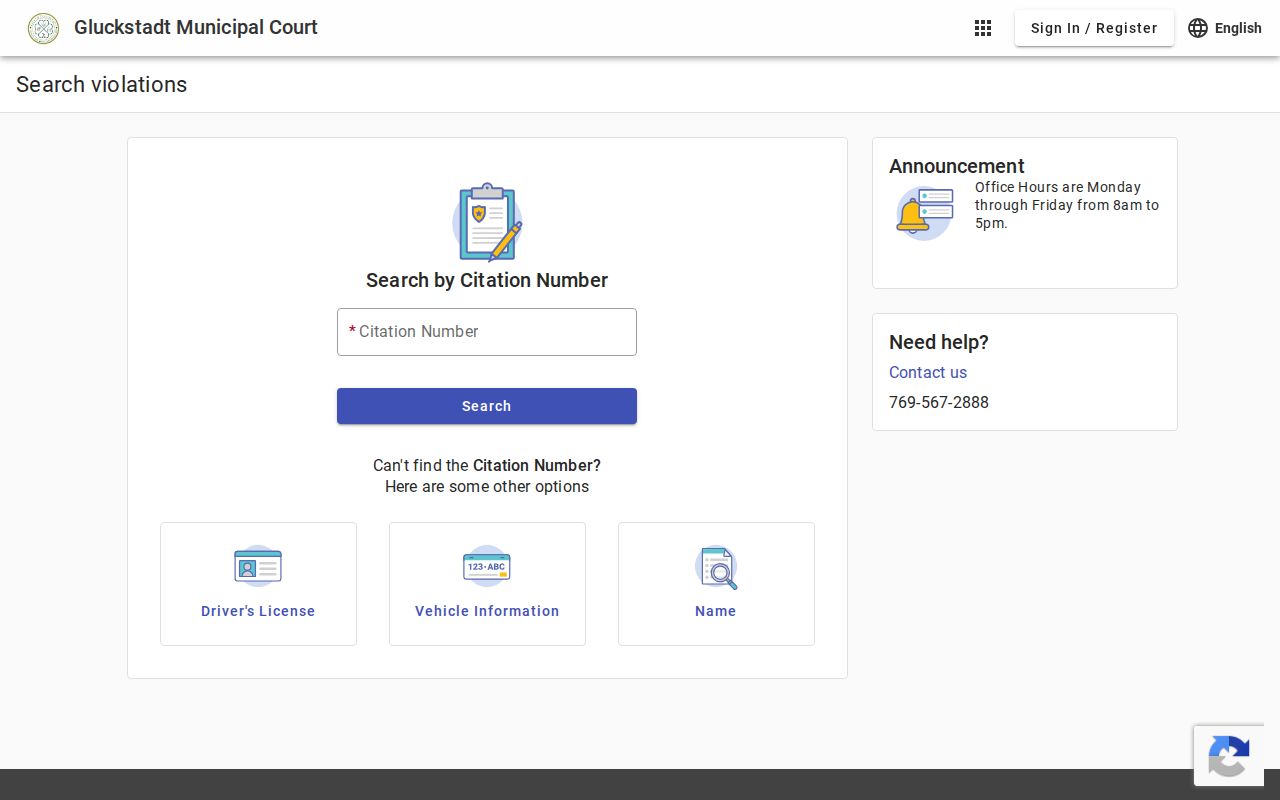1280x800 pixels.
Task: Click the Driver's License card icon
Action: click(x=258, y=566)
